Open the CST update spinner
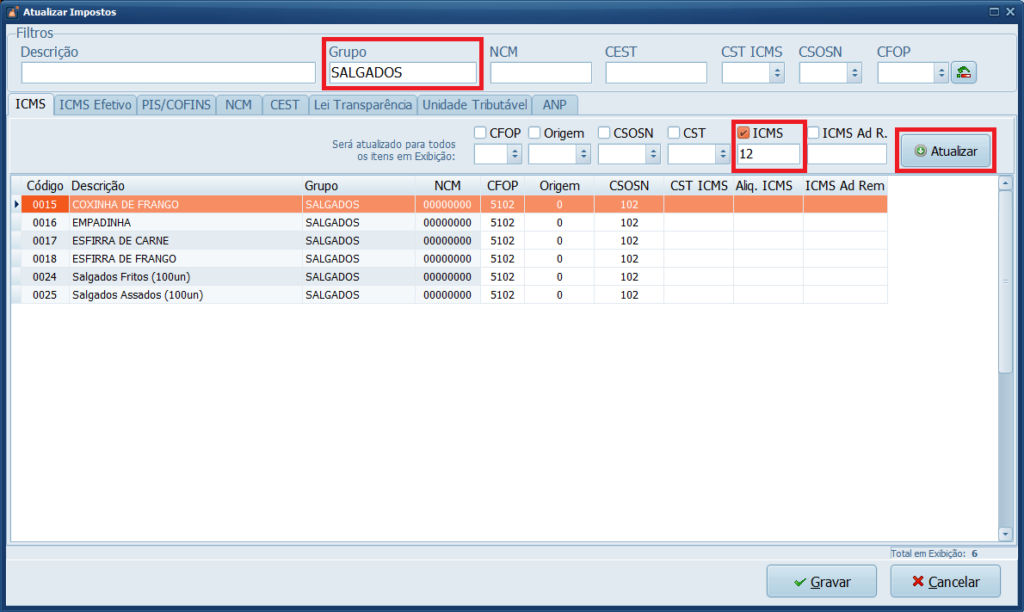 coord(722,154)
